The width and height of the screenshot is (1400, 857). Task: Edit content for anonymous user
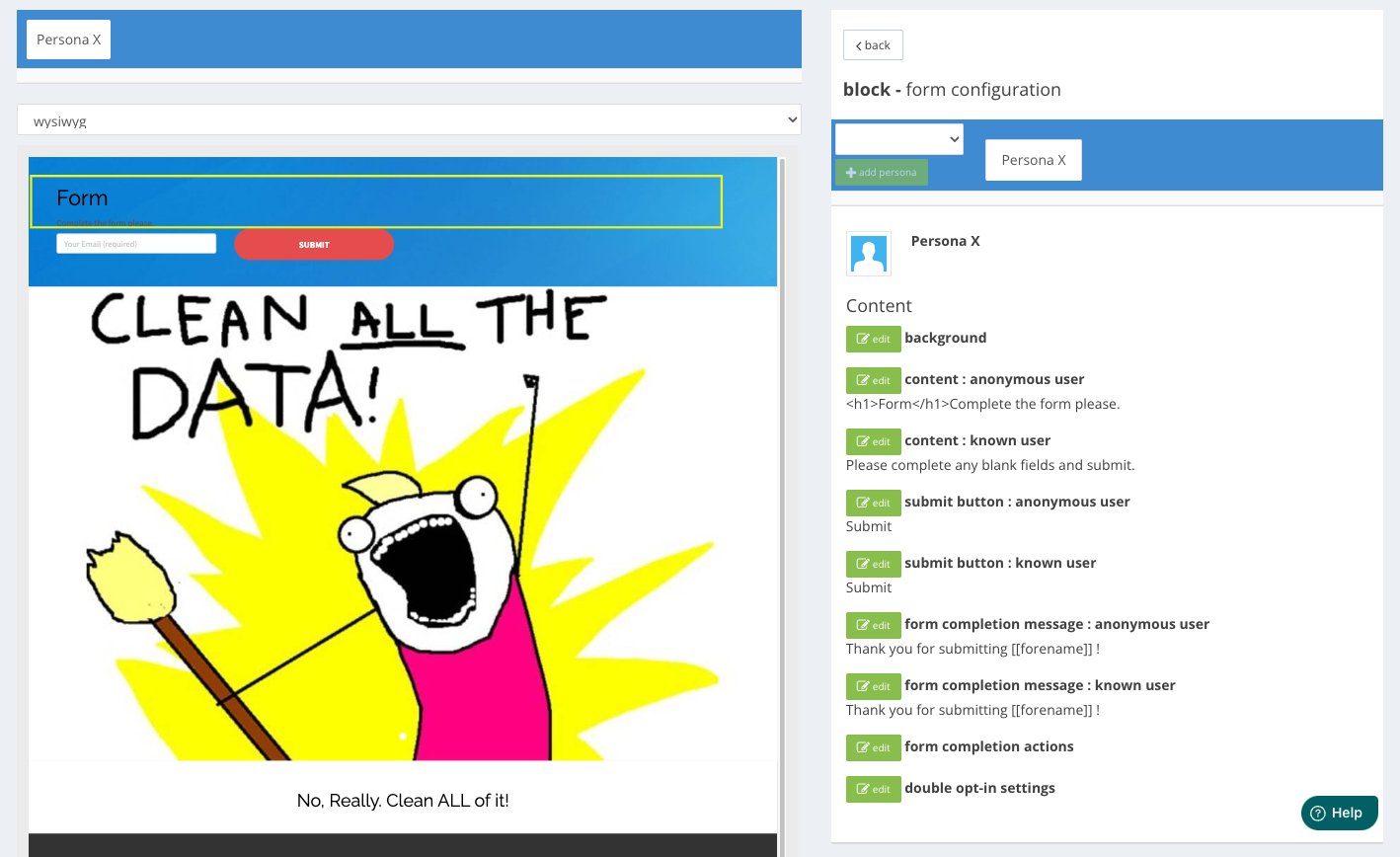click(874, 380)
